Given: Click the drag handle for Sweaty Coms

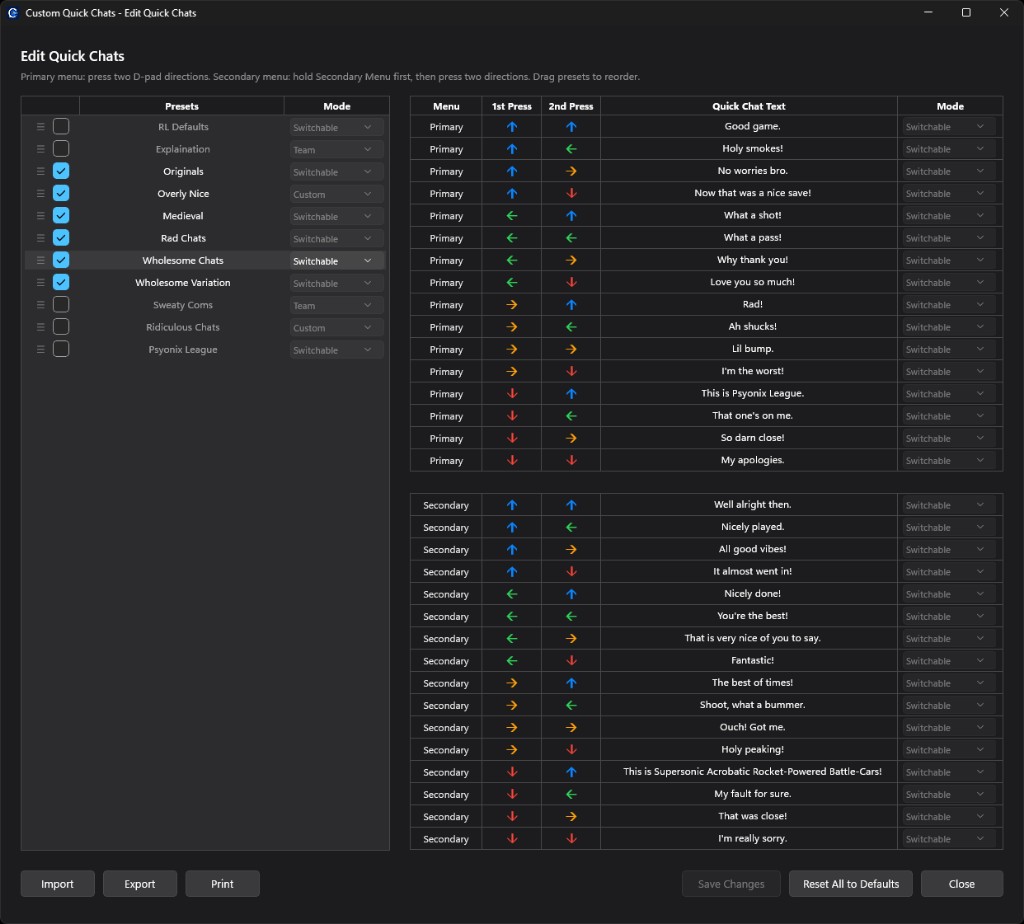Looking at the screenshot, I should point(40,305).
